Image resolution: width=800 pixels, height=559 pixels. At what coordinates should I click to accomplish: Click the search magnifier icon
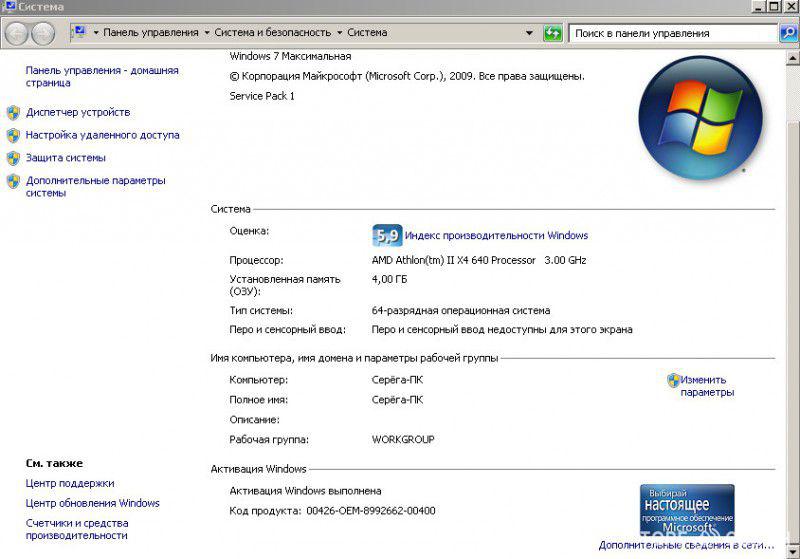788,34
